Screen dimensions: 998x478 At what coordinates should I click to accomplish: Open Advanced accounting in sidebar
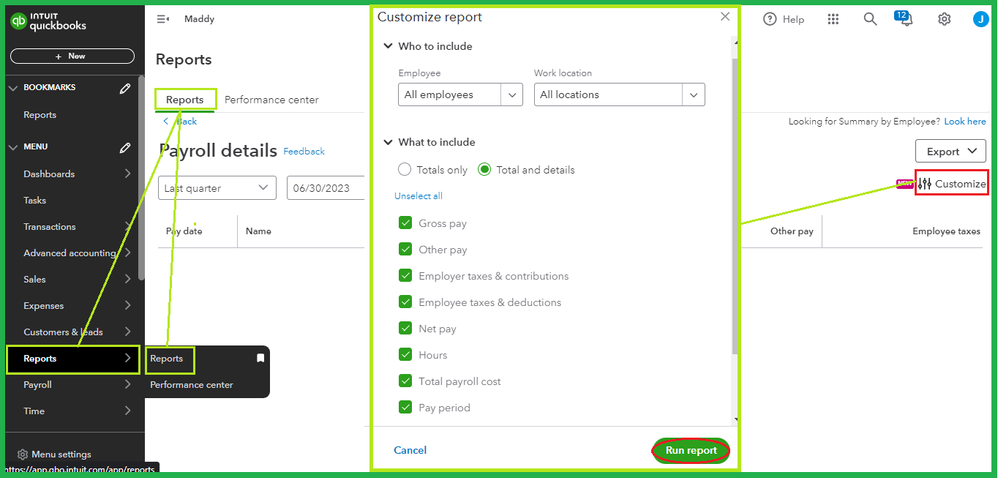coord(69,253)
